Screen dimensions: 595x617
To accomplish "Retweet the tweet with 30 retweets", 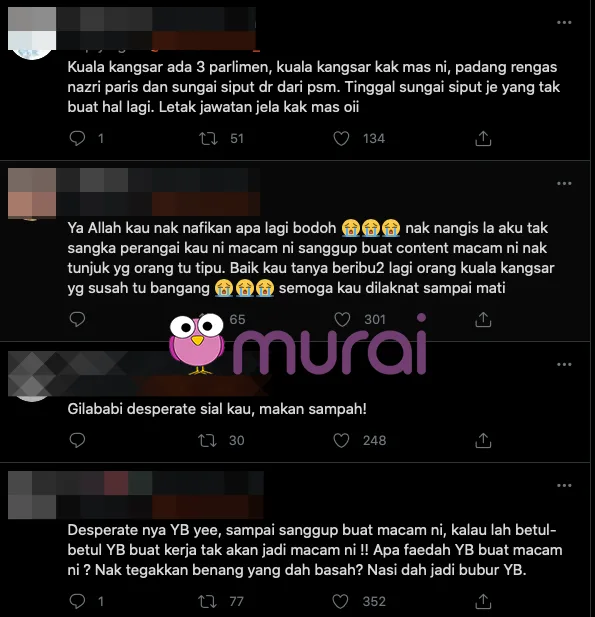I will [207, 440].
